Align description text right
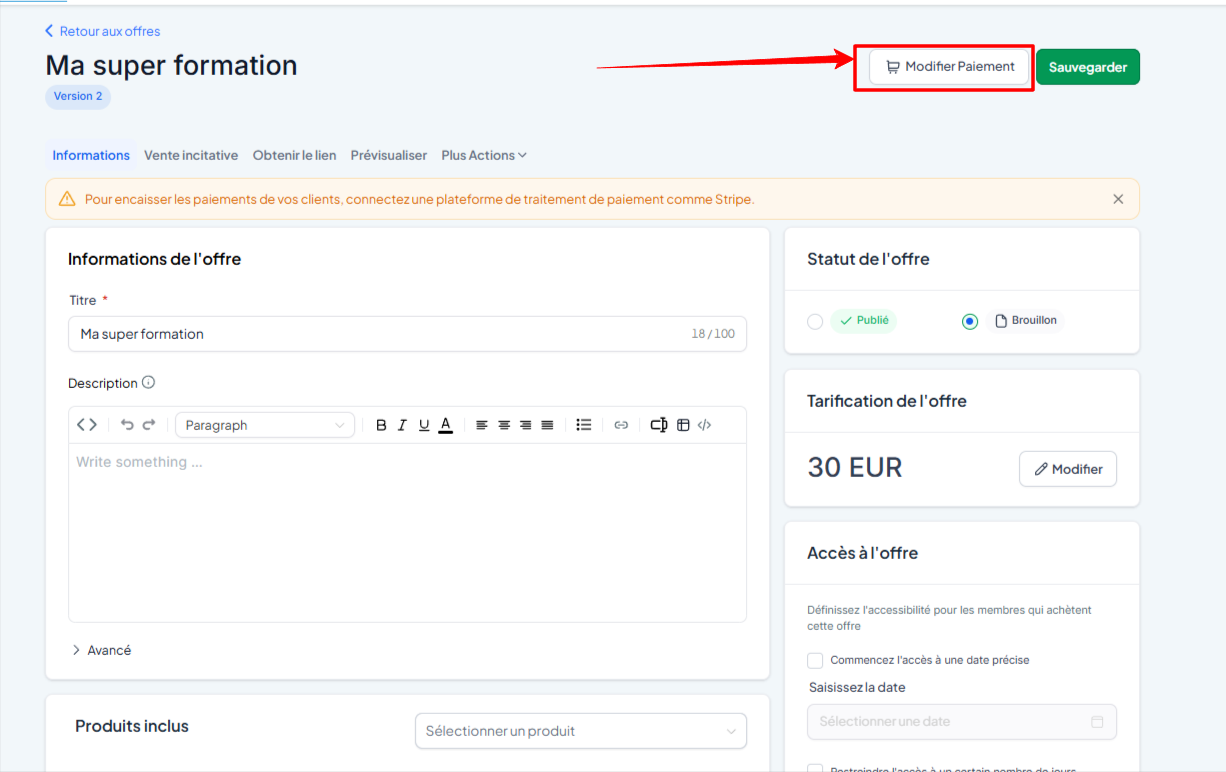 (x=526, y=425)
